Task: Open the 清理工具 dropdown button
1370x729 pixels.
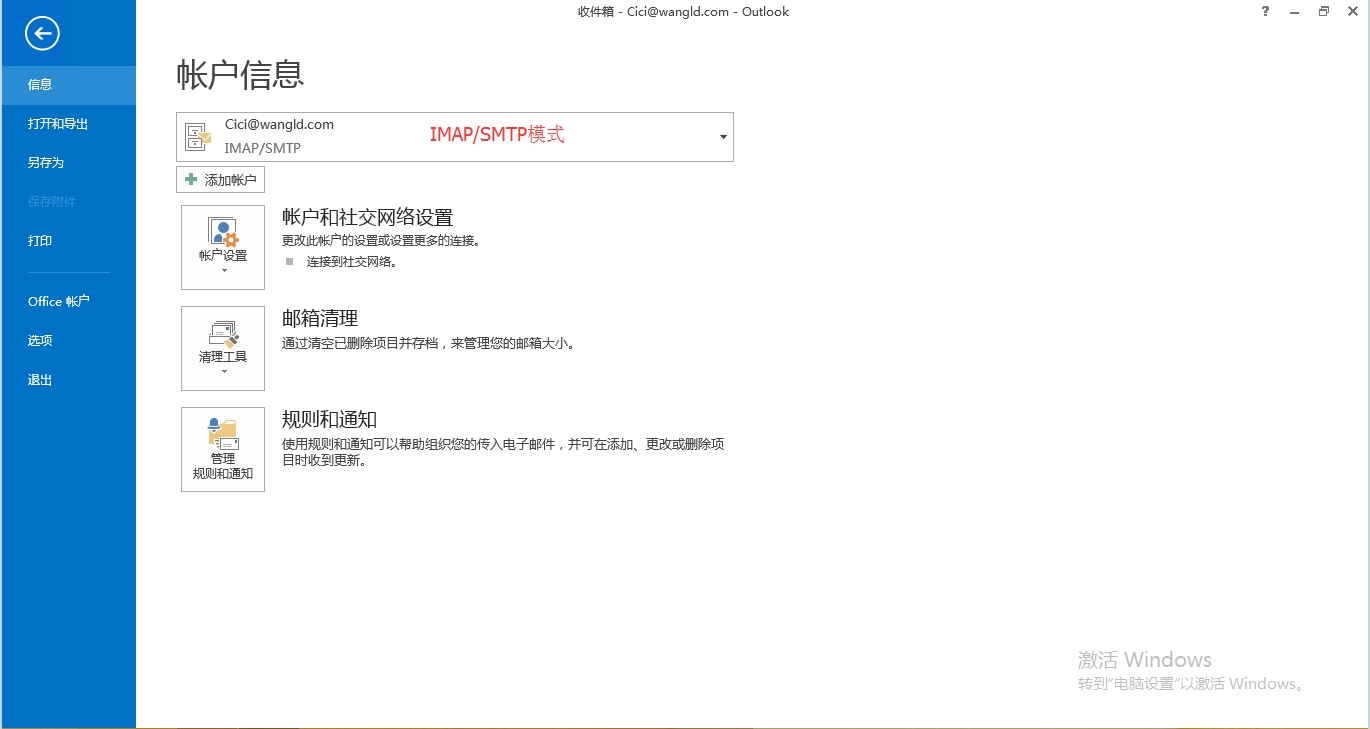Action: tap(223, 349)
